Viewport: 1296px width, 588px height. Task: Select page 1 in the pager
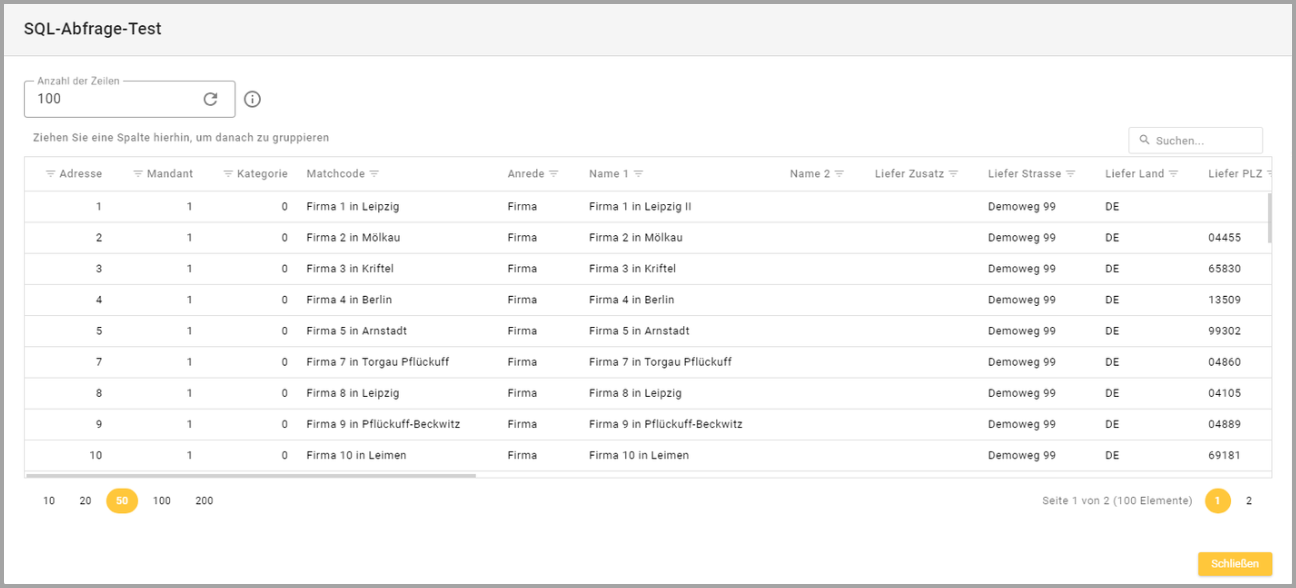(x=1217, y=501)
